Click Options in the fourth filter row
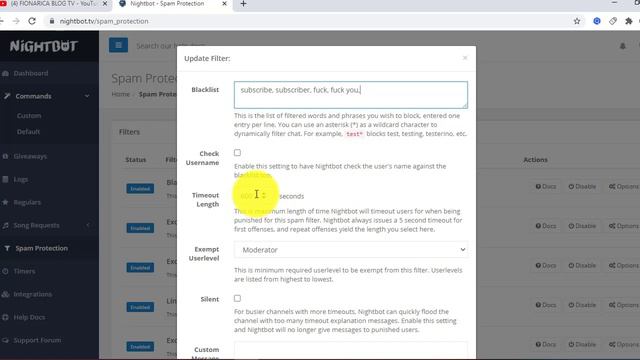The image size is (640, 360). (x=624, y=305)
